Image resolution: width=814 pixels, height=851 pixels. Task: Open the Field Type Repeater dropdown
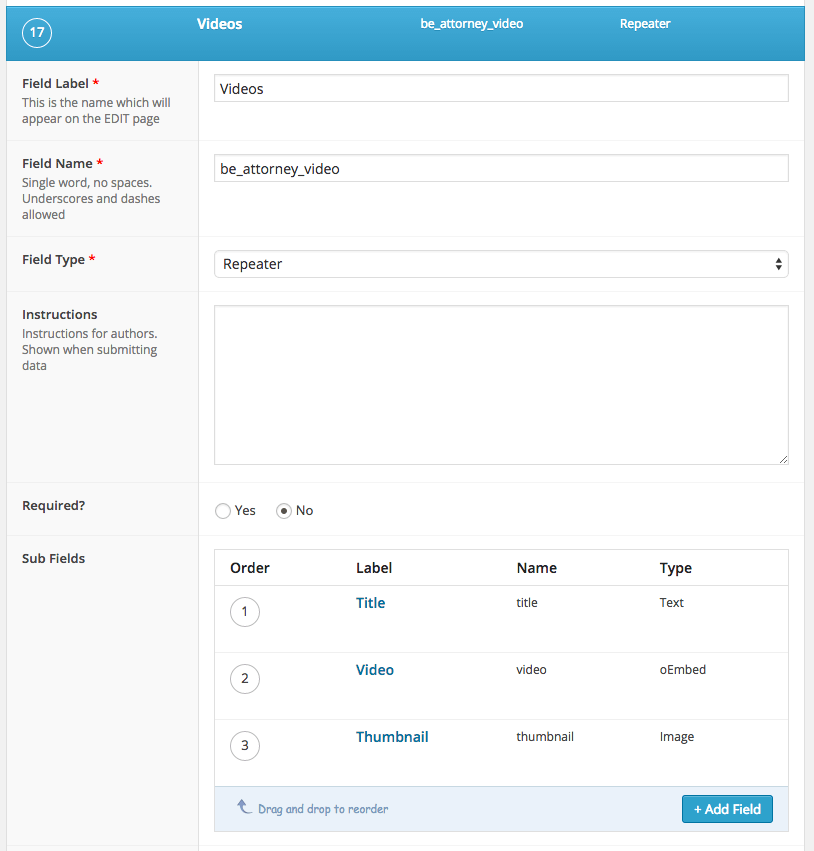501,264
